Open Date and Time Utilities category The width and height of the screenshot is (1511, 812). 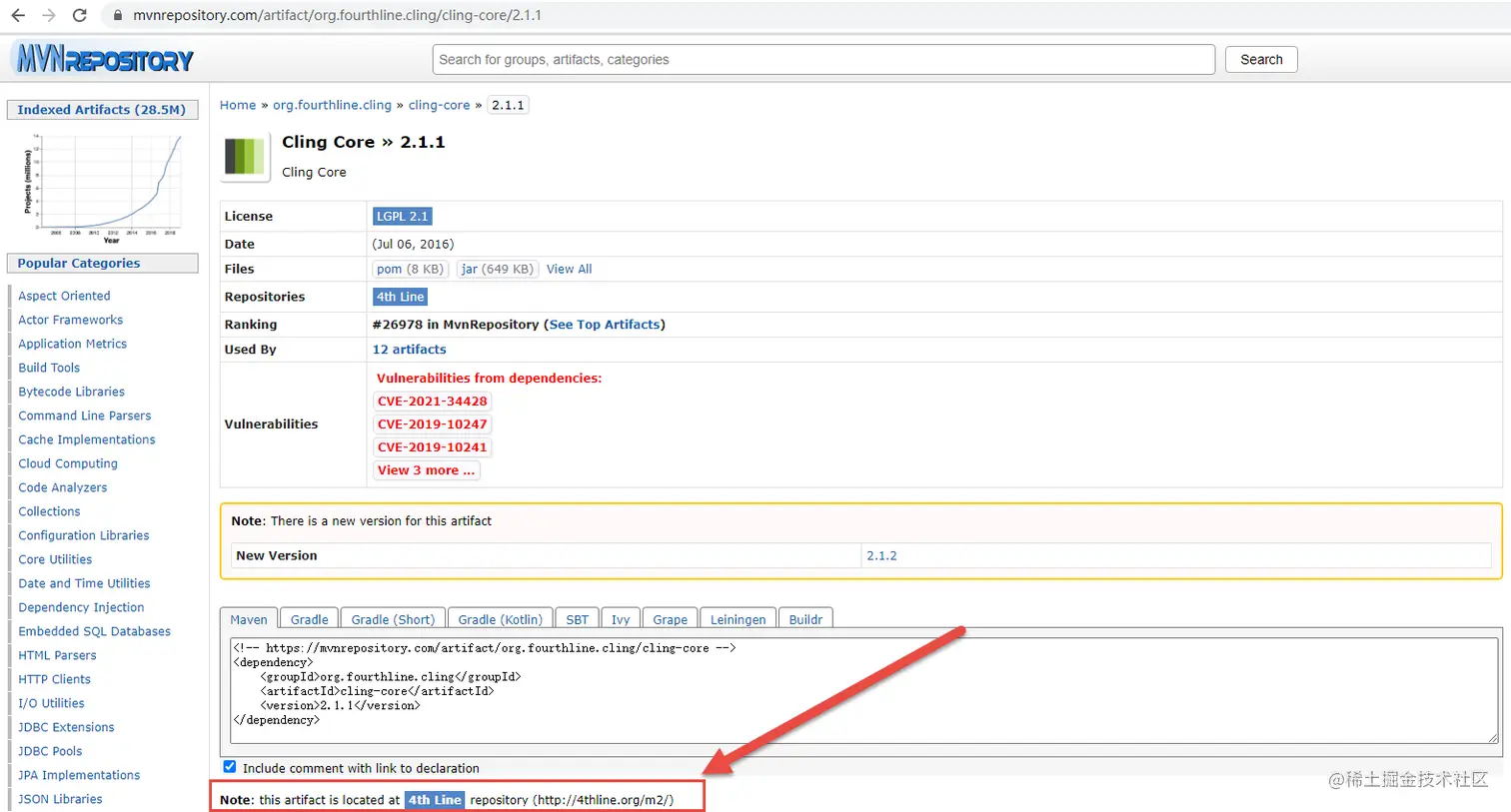pos(84,583)
